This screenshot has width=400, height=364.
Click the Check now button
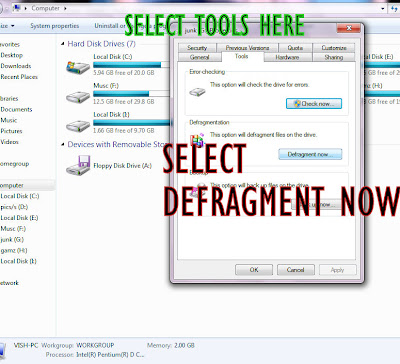tap(314, 104)
